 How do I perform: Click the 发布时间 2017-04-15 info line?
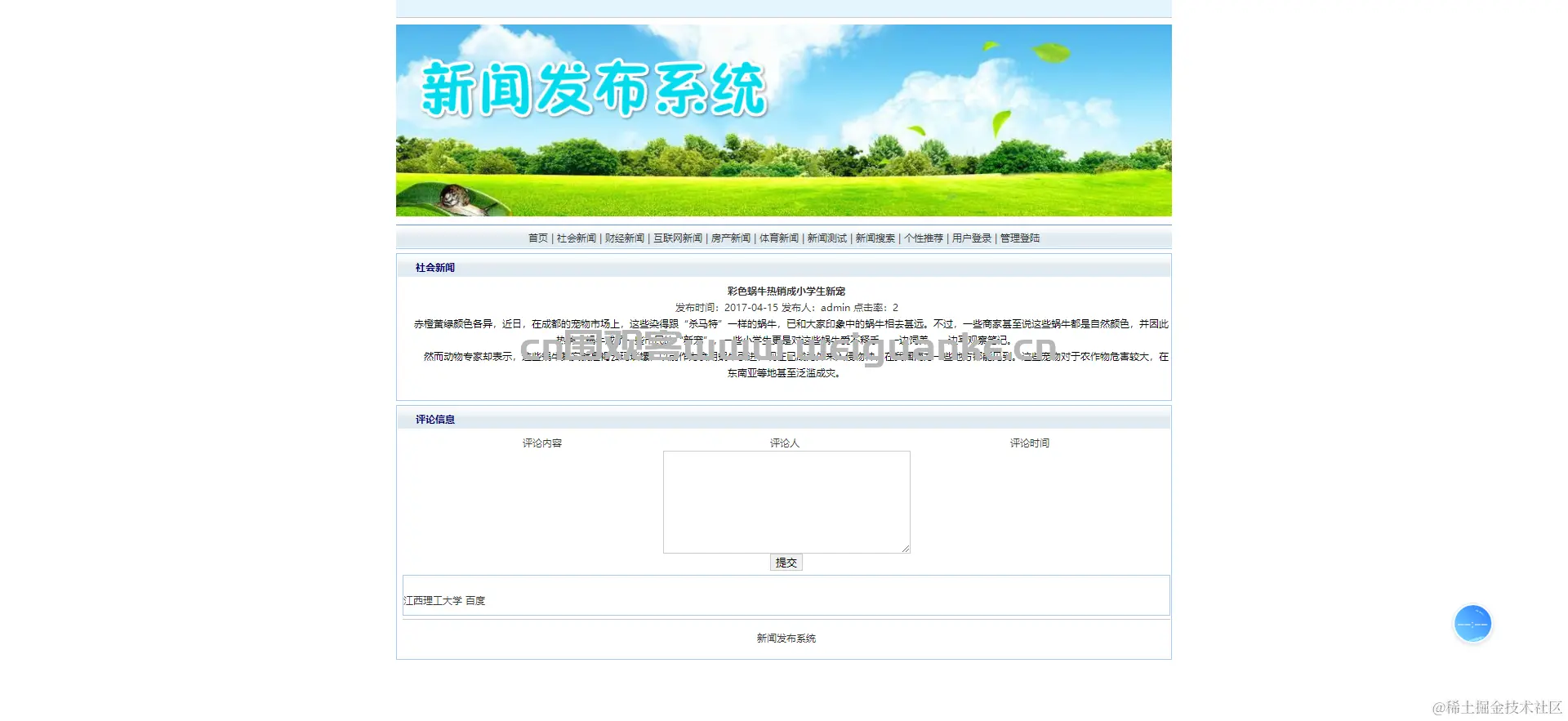coord(786,308)
